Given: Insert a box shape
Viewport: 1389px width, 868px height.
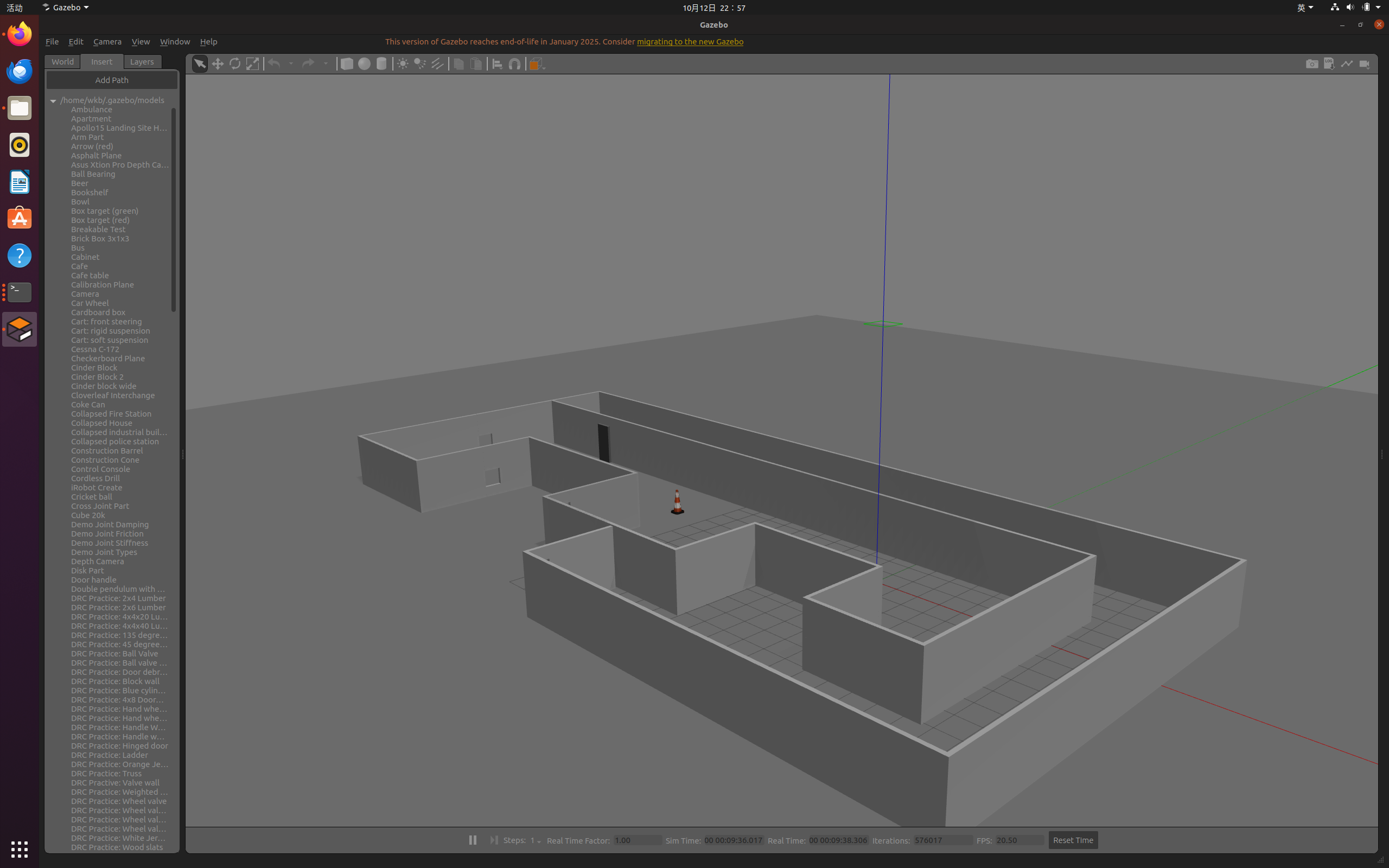Looking at the screenshot, I should [347, 63].
